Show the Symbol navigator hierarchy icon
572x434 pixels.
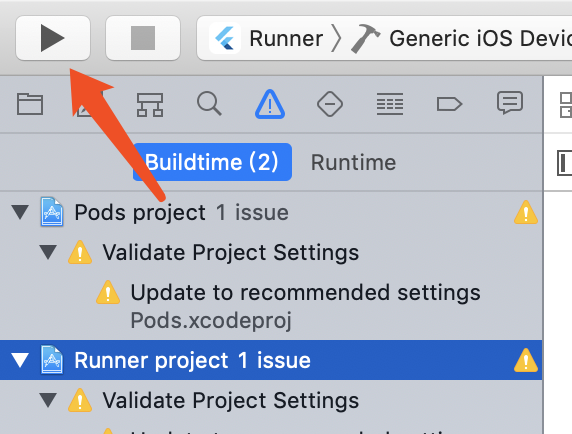point(150,105)
